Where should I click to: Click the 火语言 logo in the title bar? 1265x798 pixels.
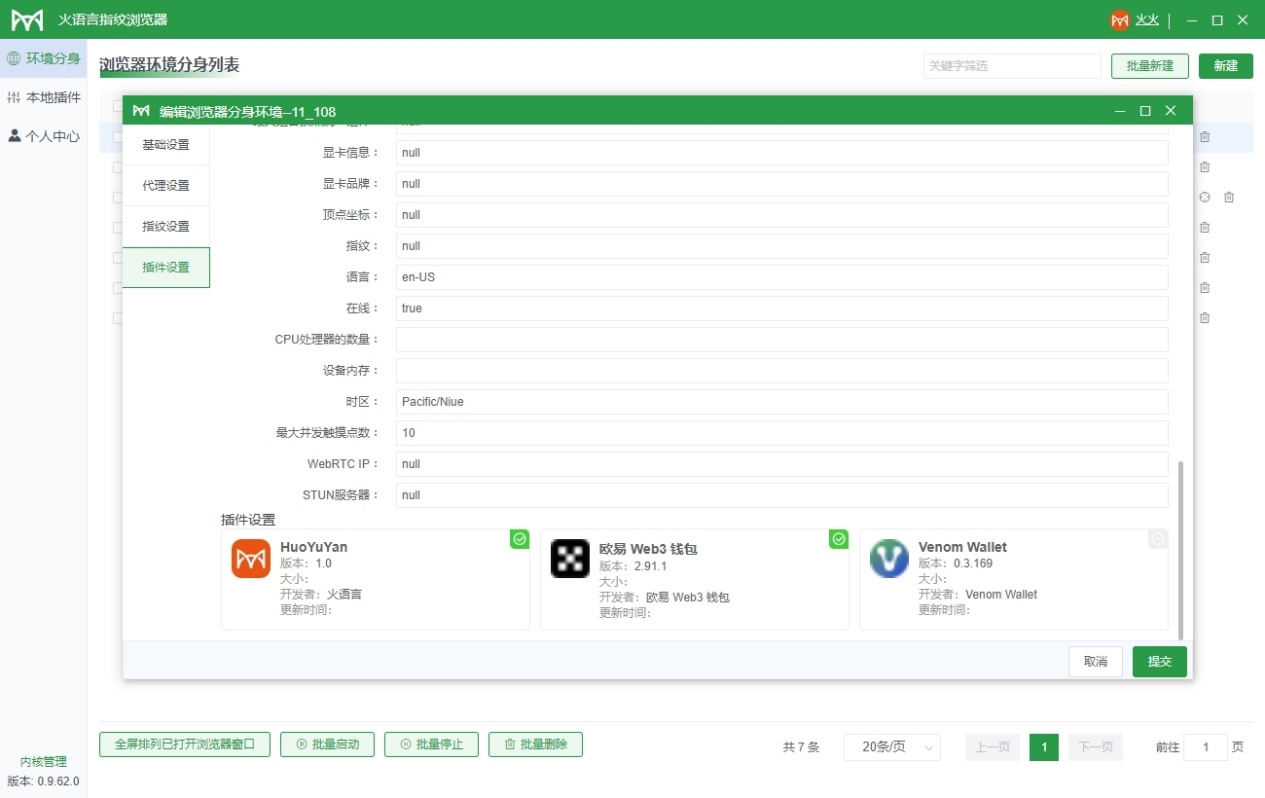point(26,17)
